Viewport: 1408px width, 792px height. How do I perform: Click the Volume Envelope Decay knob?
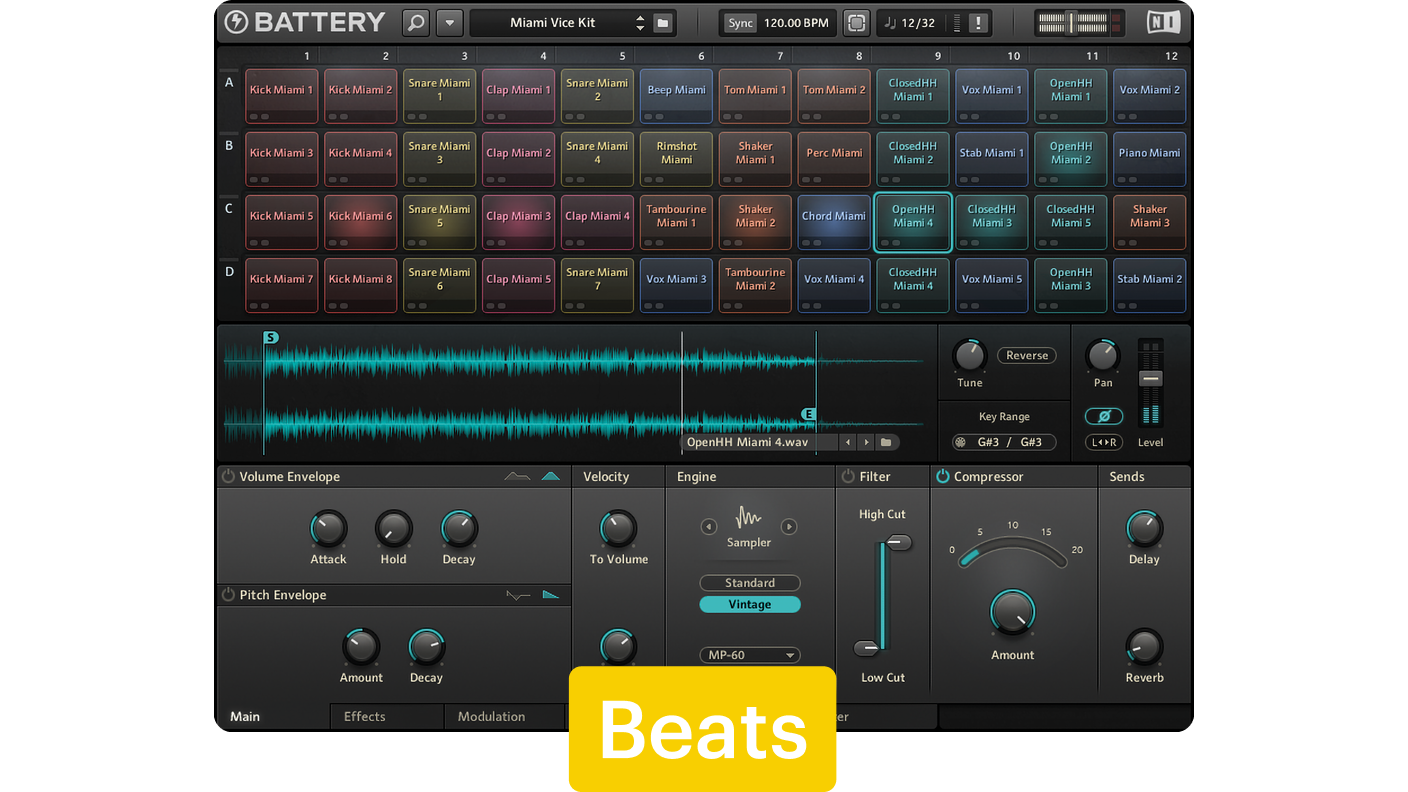[459, 529]
